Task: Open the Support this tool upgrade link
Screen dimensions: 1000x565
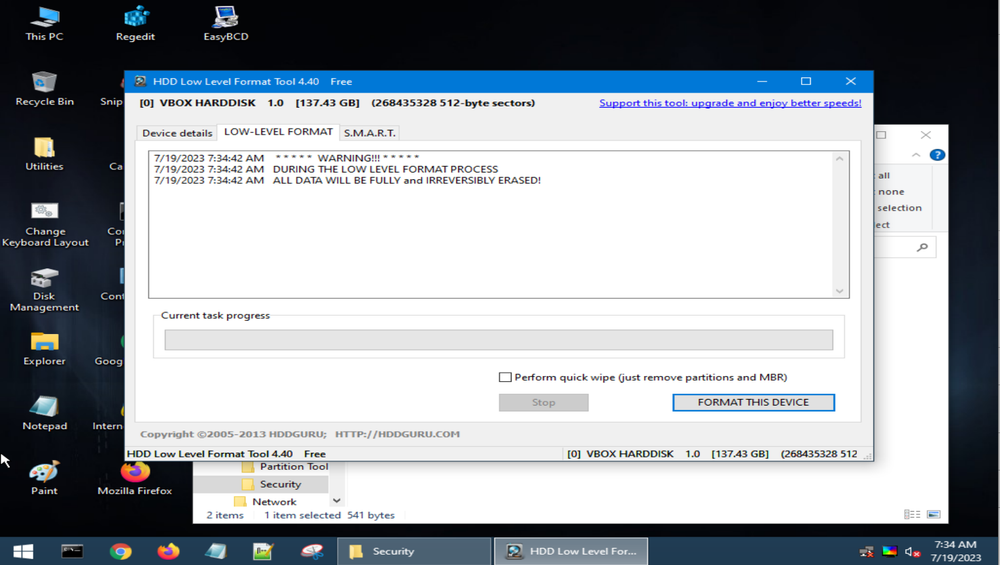Action: 729,103
